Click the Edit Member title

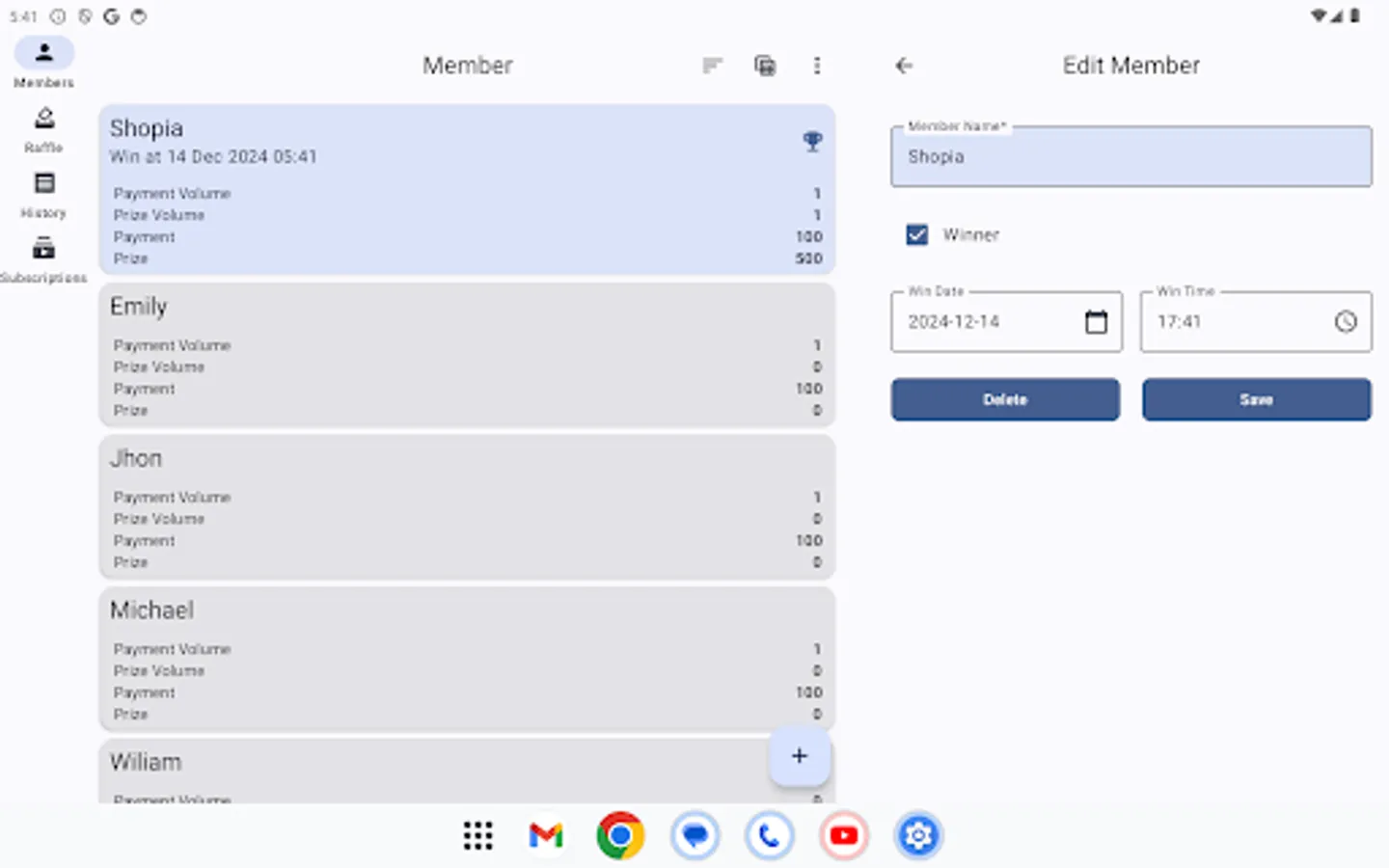pos(1131,66)
